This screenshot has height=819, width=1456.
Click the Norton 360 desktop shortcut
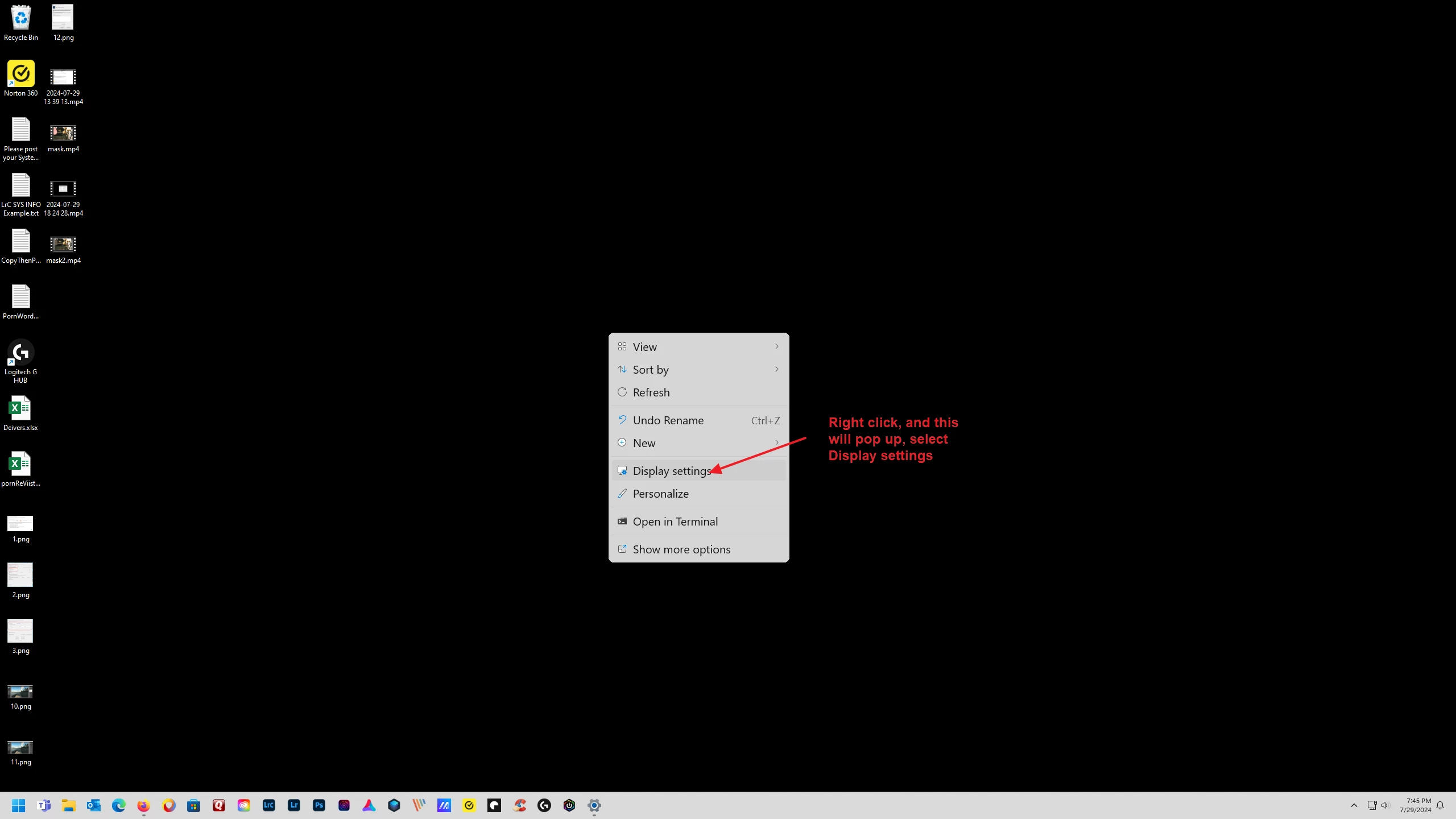20,75
